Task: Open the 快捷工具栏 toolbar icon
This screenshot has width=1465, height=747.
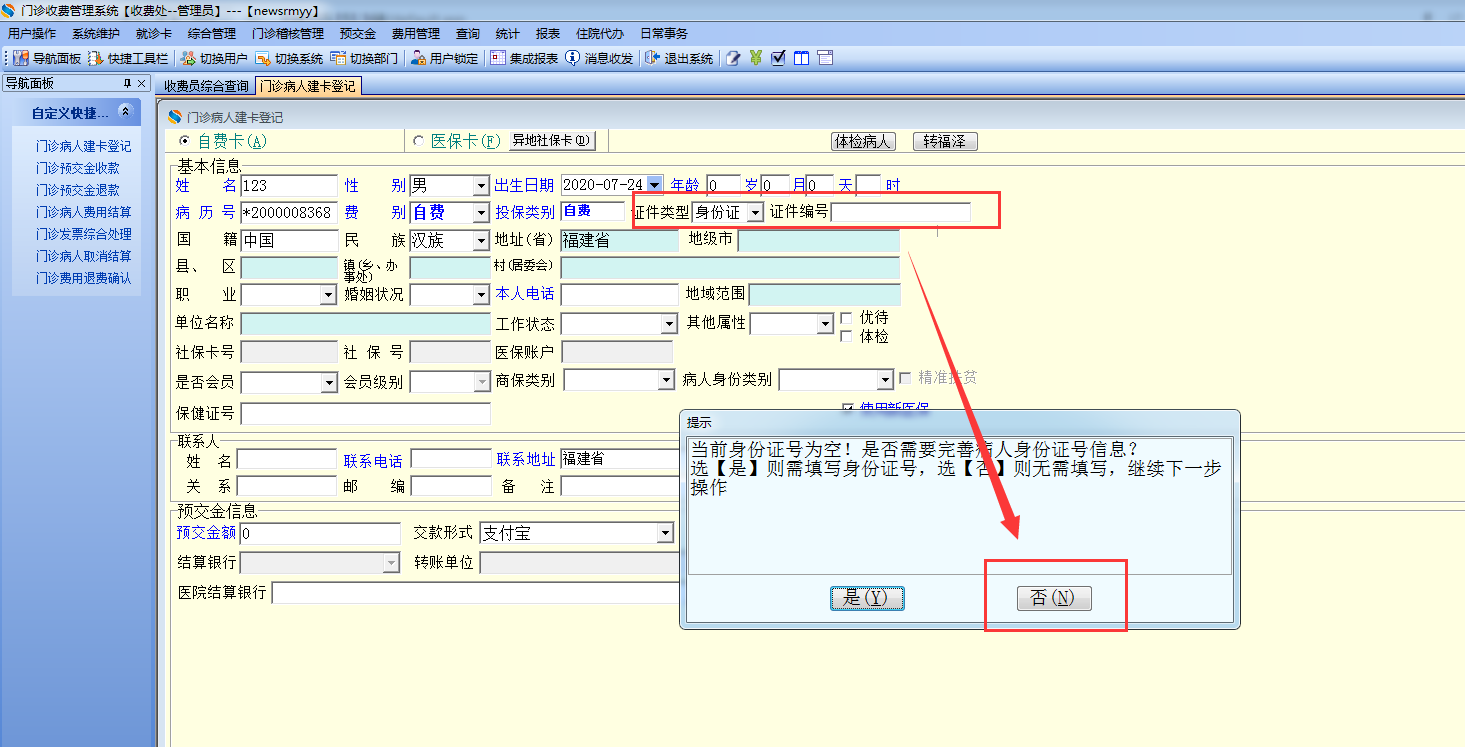Action: pyautogui.click(x=96, y=59)
